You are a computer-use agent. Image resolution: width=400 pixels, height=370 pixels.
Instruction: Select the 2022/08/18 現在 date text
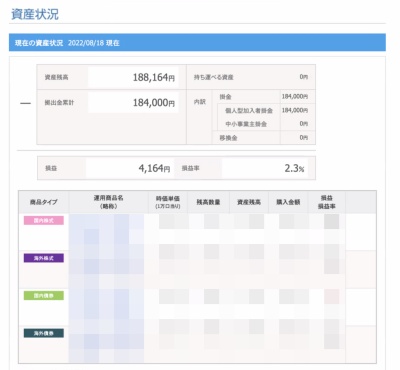coord(94,43)
